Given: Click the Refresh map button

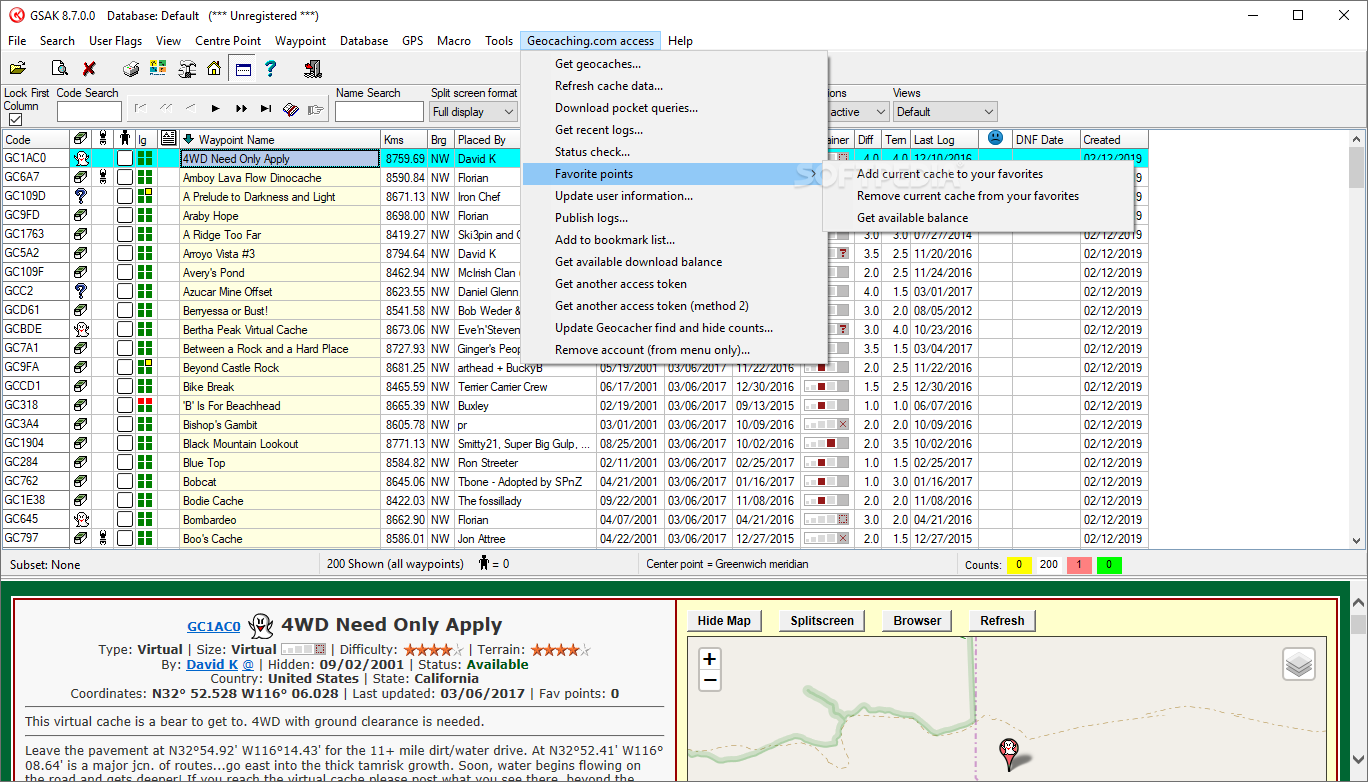Looking at the screenshot, I should pyautogui.click(x=1002, y=621).
